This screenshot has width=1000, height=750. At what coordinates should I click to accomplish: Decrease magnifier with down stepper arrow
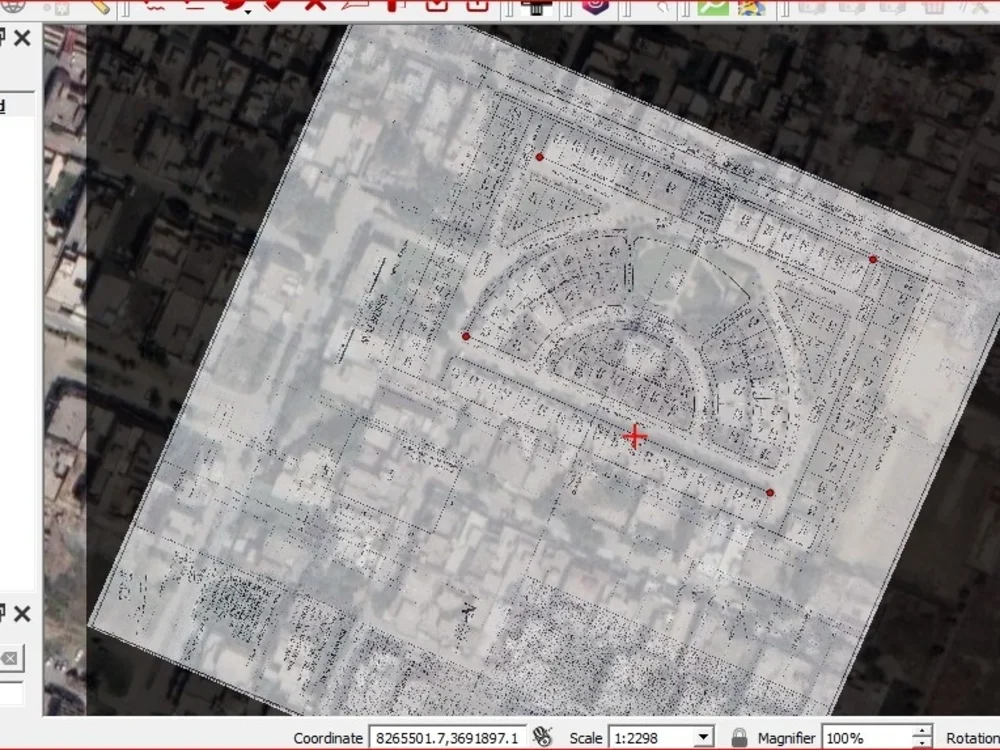(x=922, y=744)
